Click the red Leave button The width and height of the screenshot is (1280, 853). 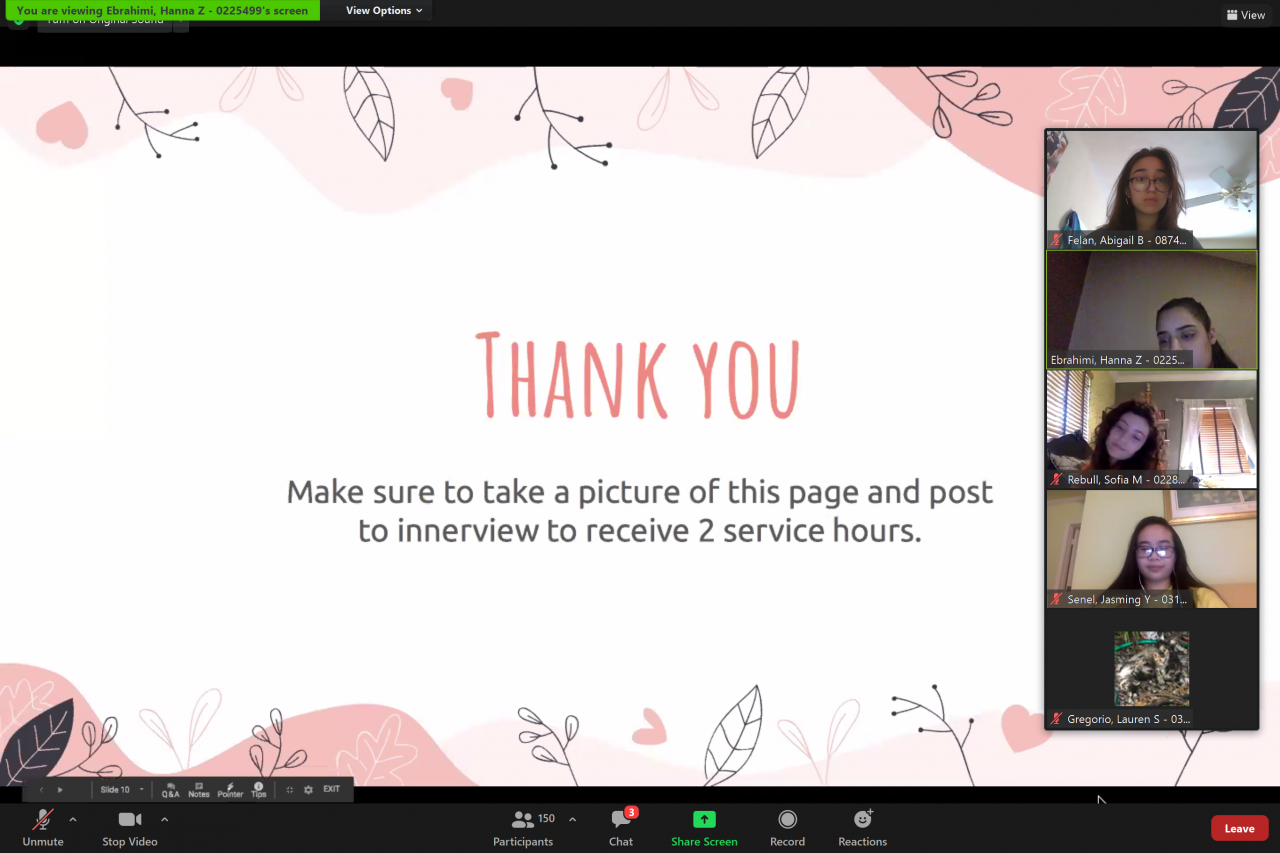[x=1239, y=828]
